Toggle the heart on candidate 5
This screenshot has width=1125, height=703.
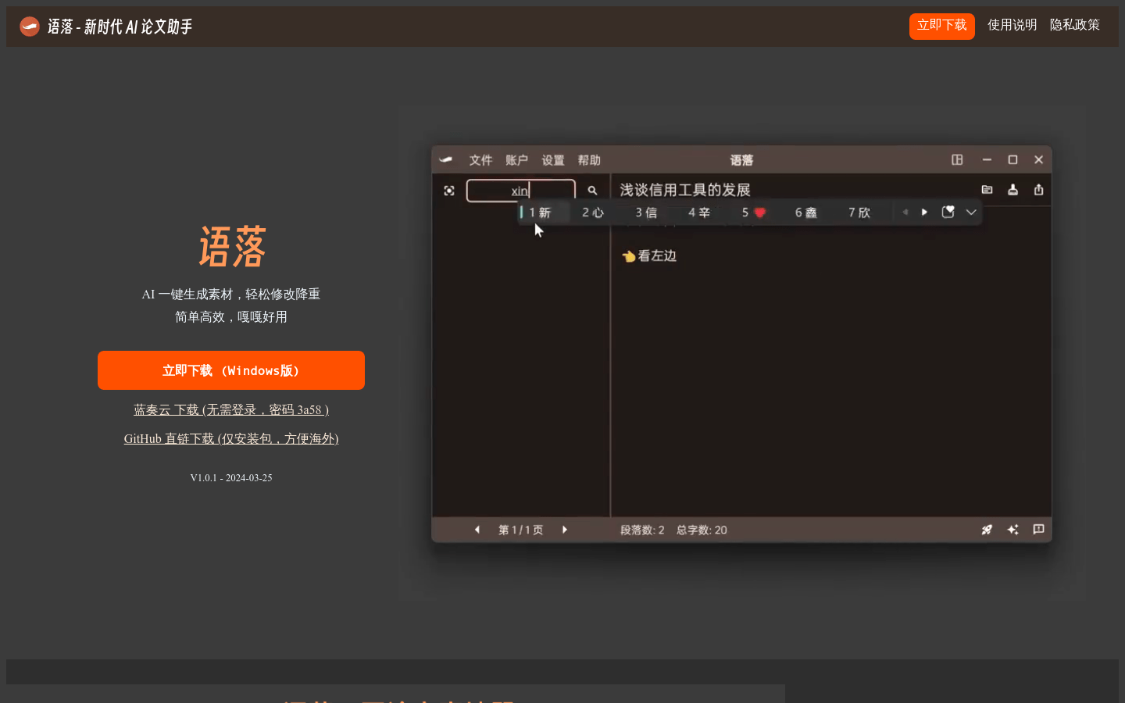pos(758,212)
